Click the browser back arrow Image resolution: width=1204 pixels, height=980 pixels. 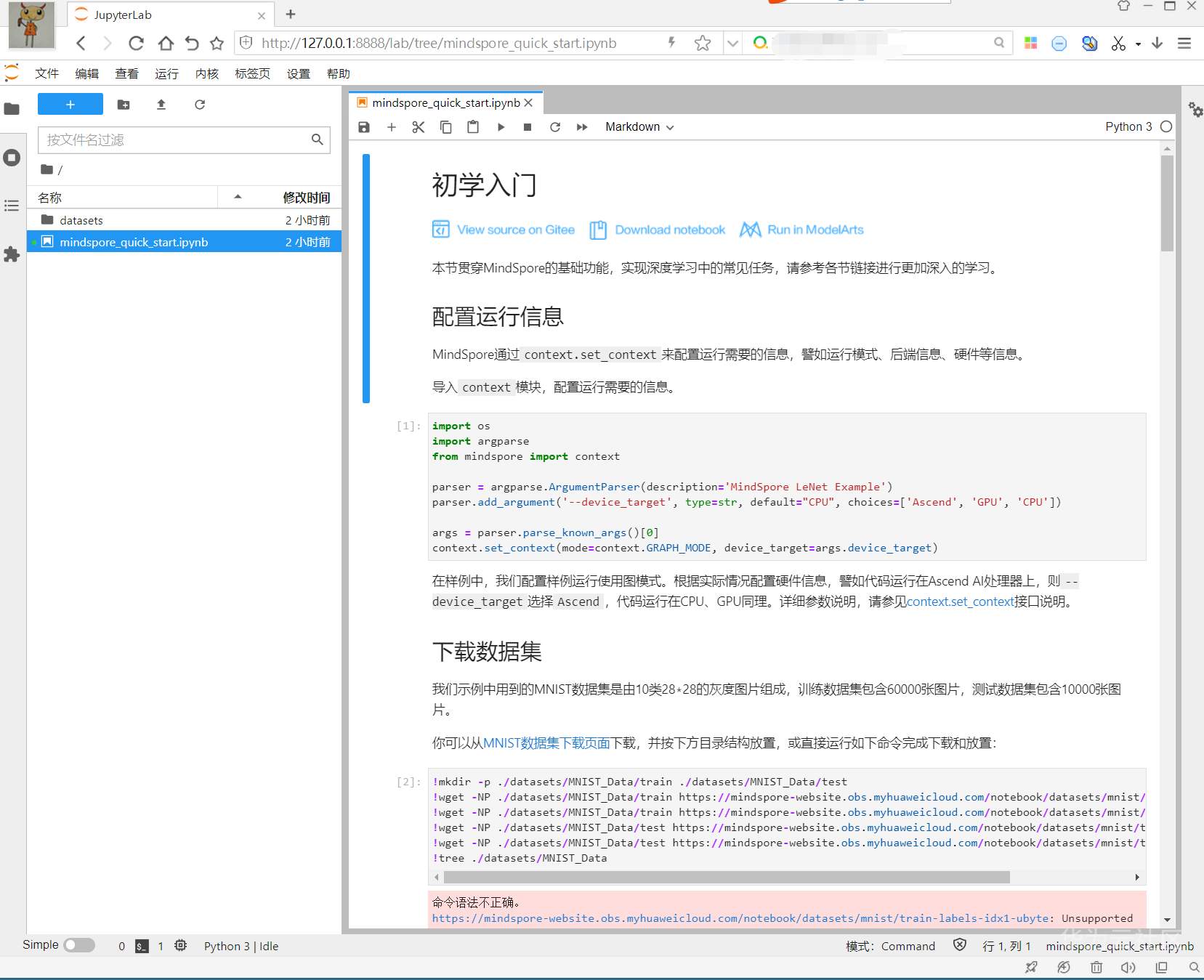point(81,43)
